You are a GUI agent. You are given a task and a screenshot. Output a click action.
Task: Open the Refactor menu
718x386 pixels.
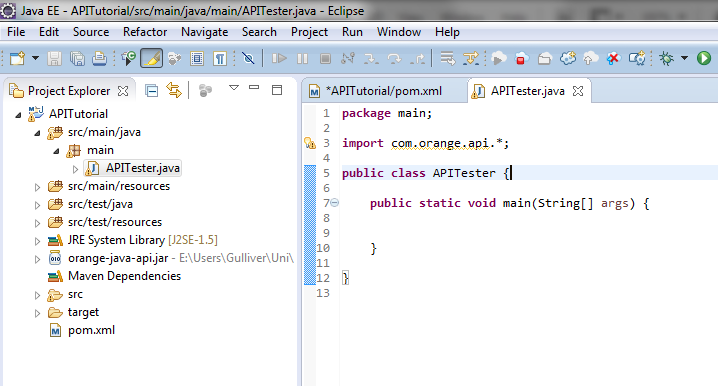pyautogui.click(x=145, y=32)
